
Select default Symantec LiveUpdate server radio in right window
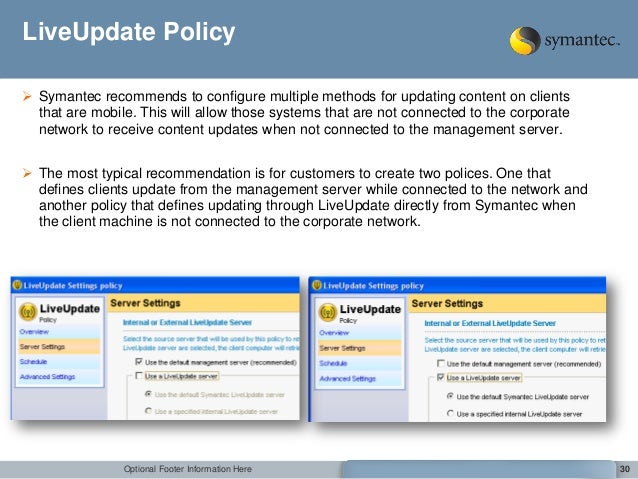point(450,396)
